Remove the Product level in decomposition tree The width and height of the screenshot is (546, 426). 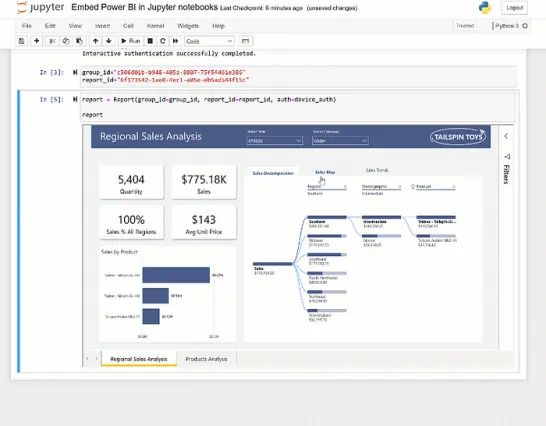454,187
